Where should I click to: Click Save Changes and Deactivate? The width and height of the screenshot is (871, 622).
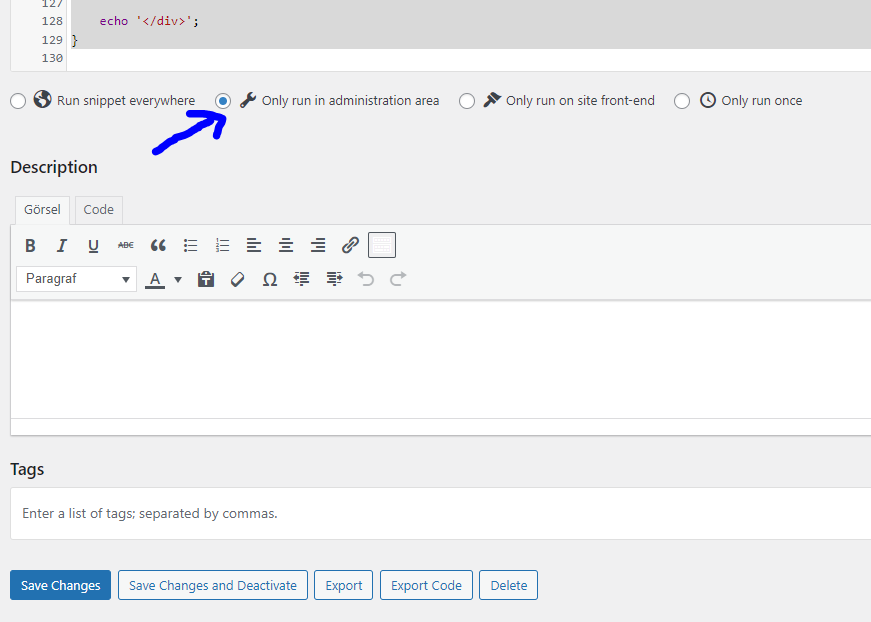213,585
